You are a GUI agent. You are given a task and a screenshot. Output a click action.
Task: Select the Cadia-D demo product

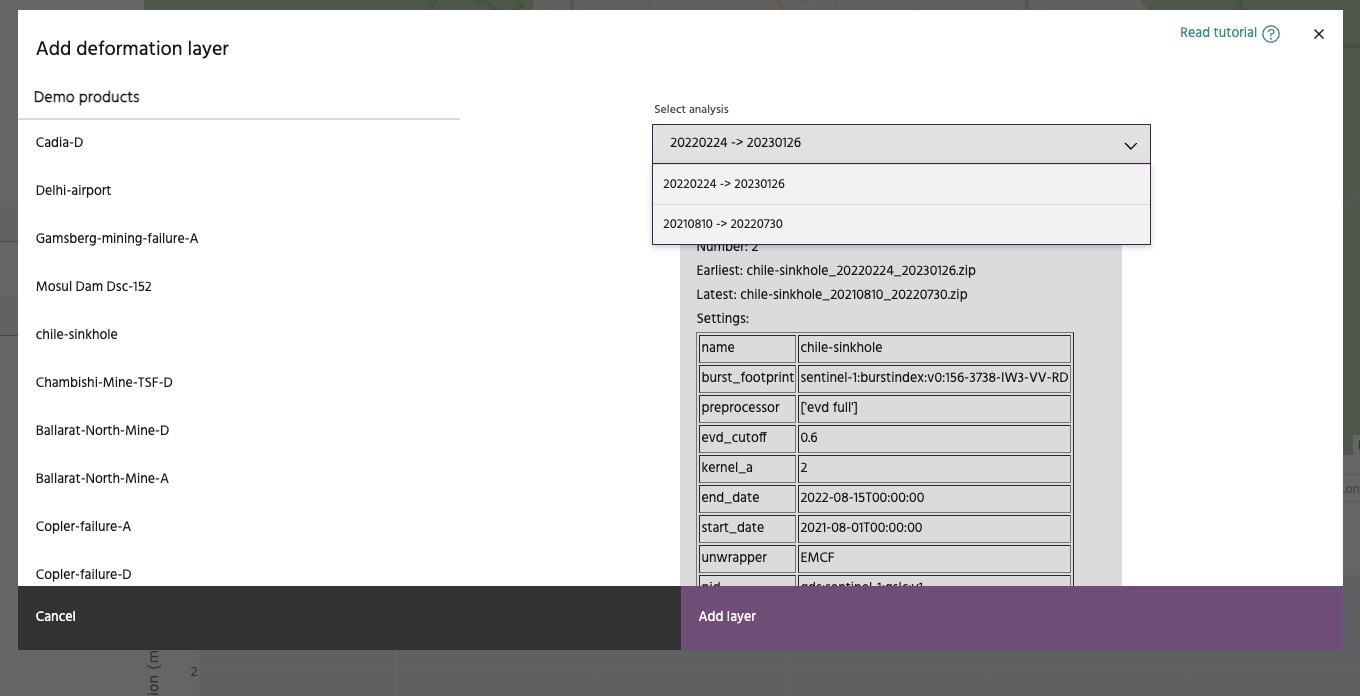coord(60,142)
